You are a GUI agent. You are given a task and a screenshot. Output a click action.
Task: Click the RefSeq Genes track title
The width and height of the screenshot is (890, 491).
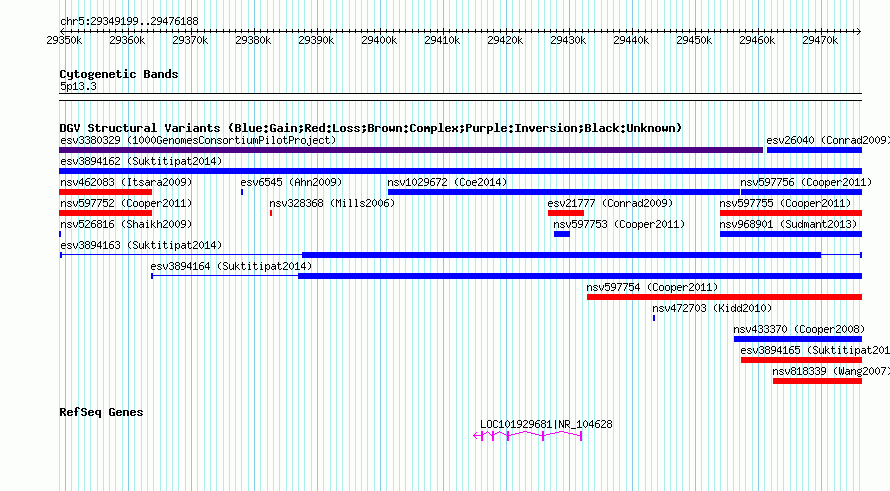click(x=101, y=412)
